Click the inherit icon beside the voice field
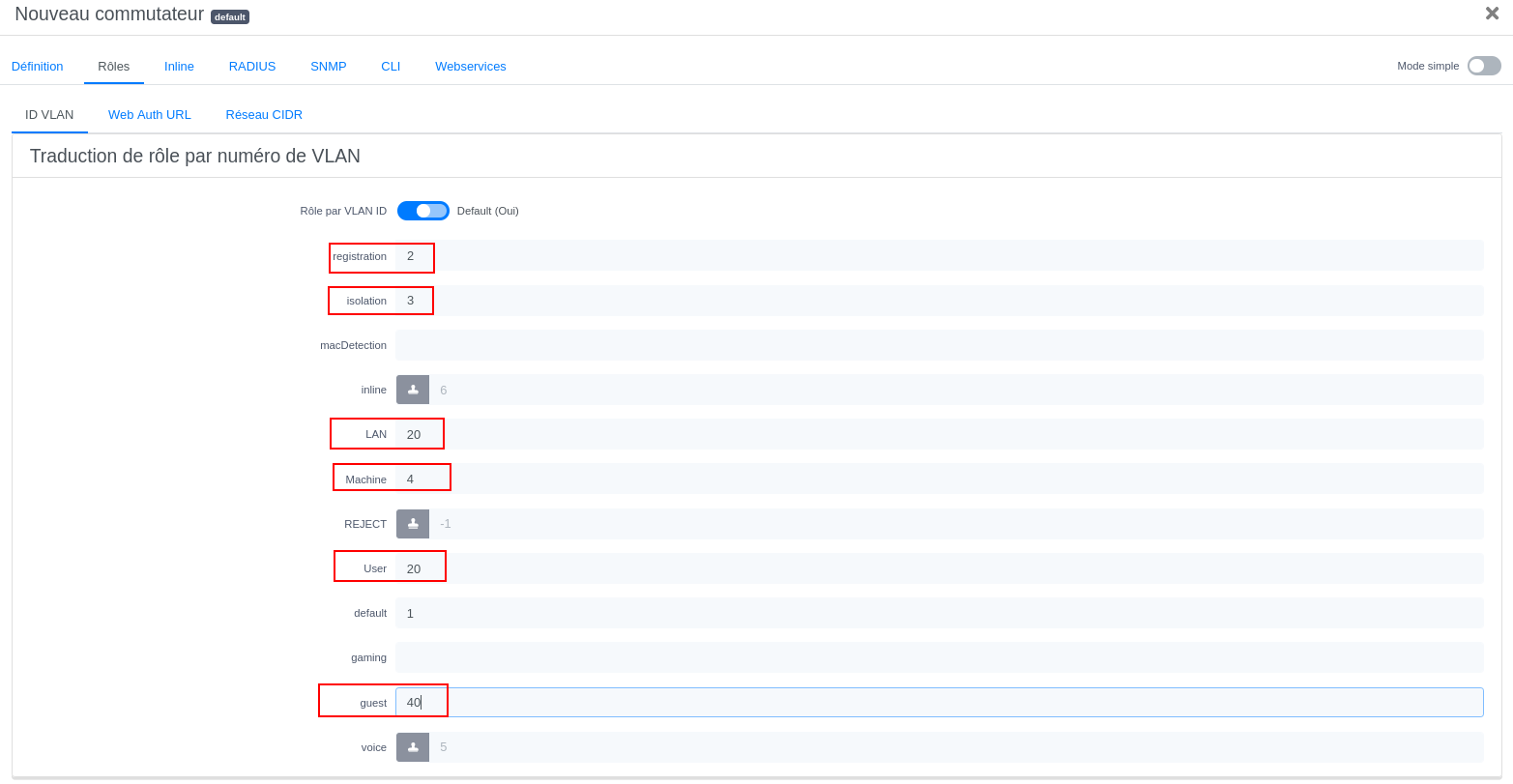 pyautogui.click(x=413, y=747)
